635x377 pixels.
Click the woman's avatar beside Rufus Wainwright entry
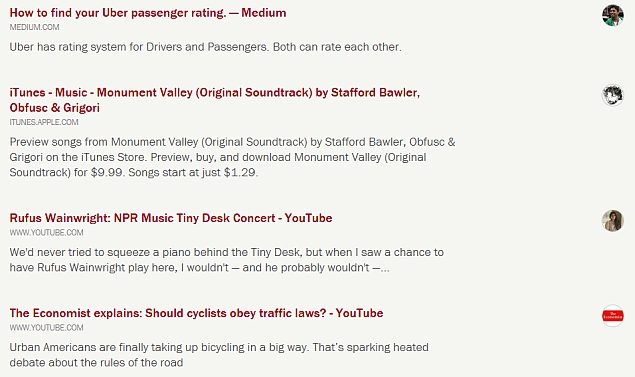point(613,221)
